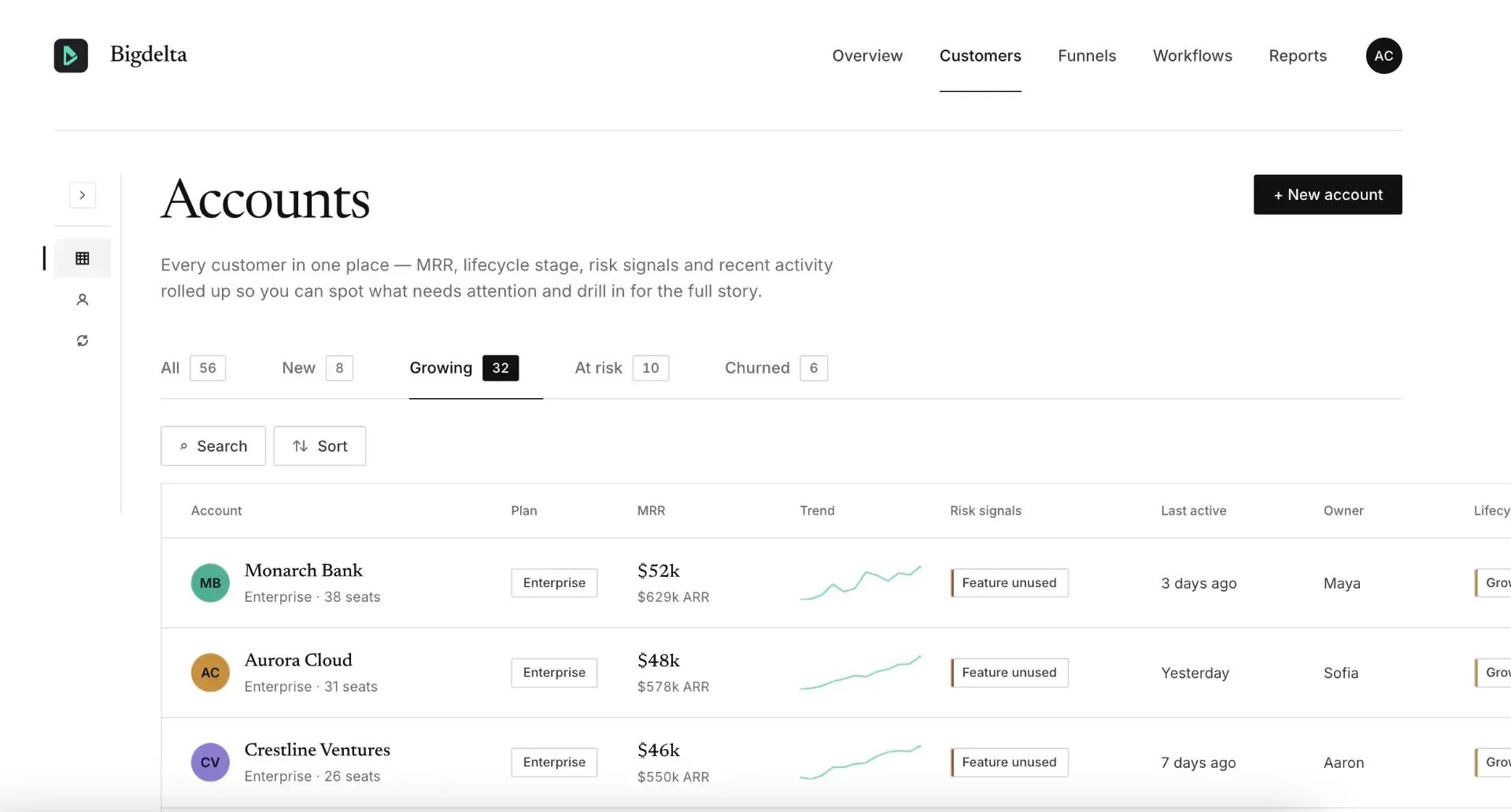1511x812 pixels.
Task: Click the '3 days ago' last active cell
Action: pos(1199,583)
